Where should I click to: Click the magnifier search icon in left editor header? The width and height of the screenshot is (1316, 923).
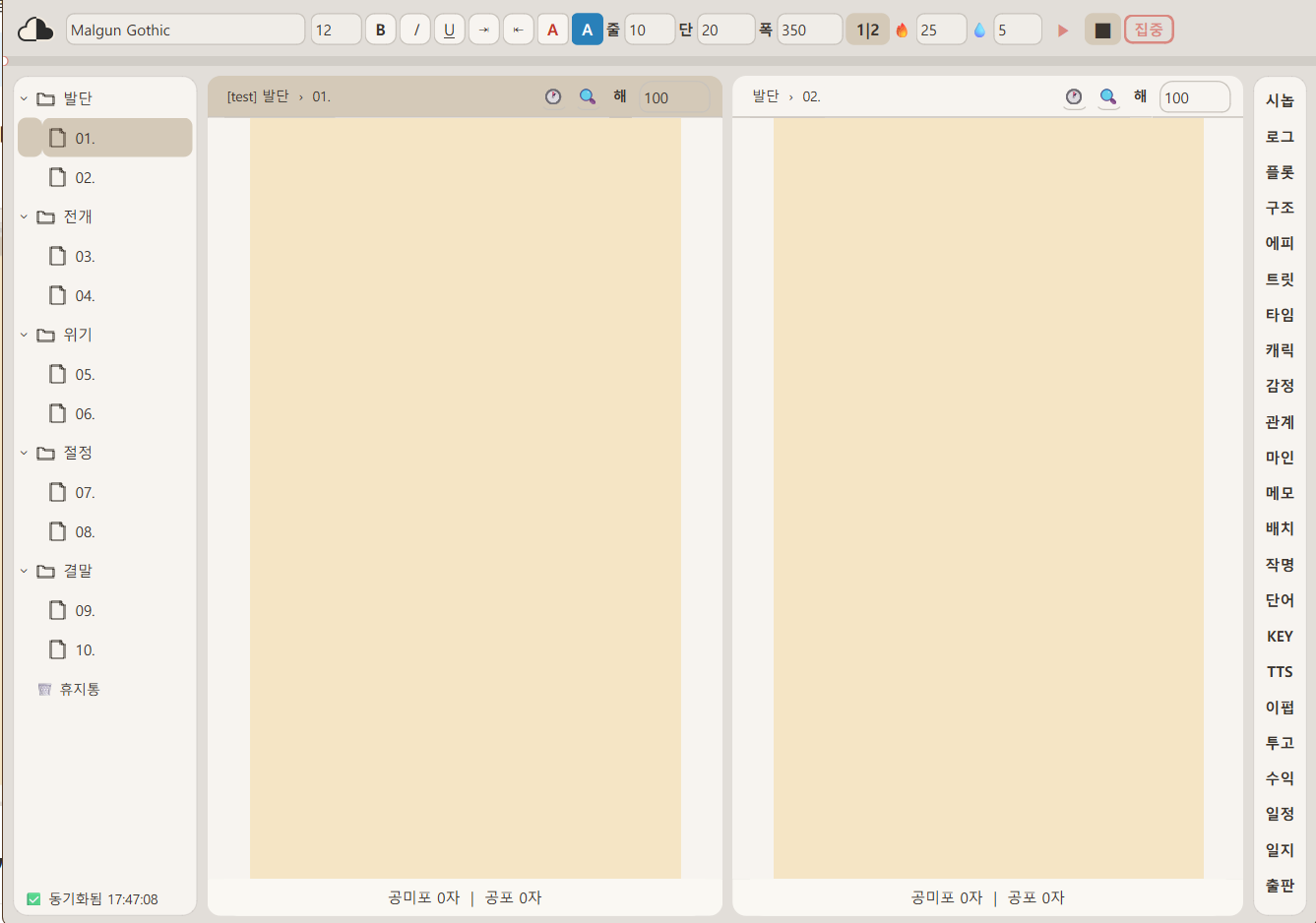click(x=588, y=96)
